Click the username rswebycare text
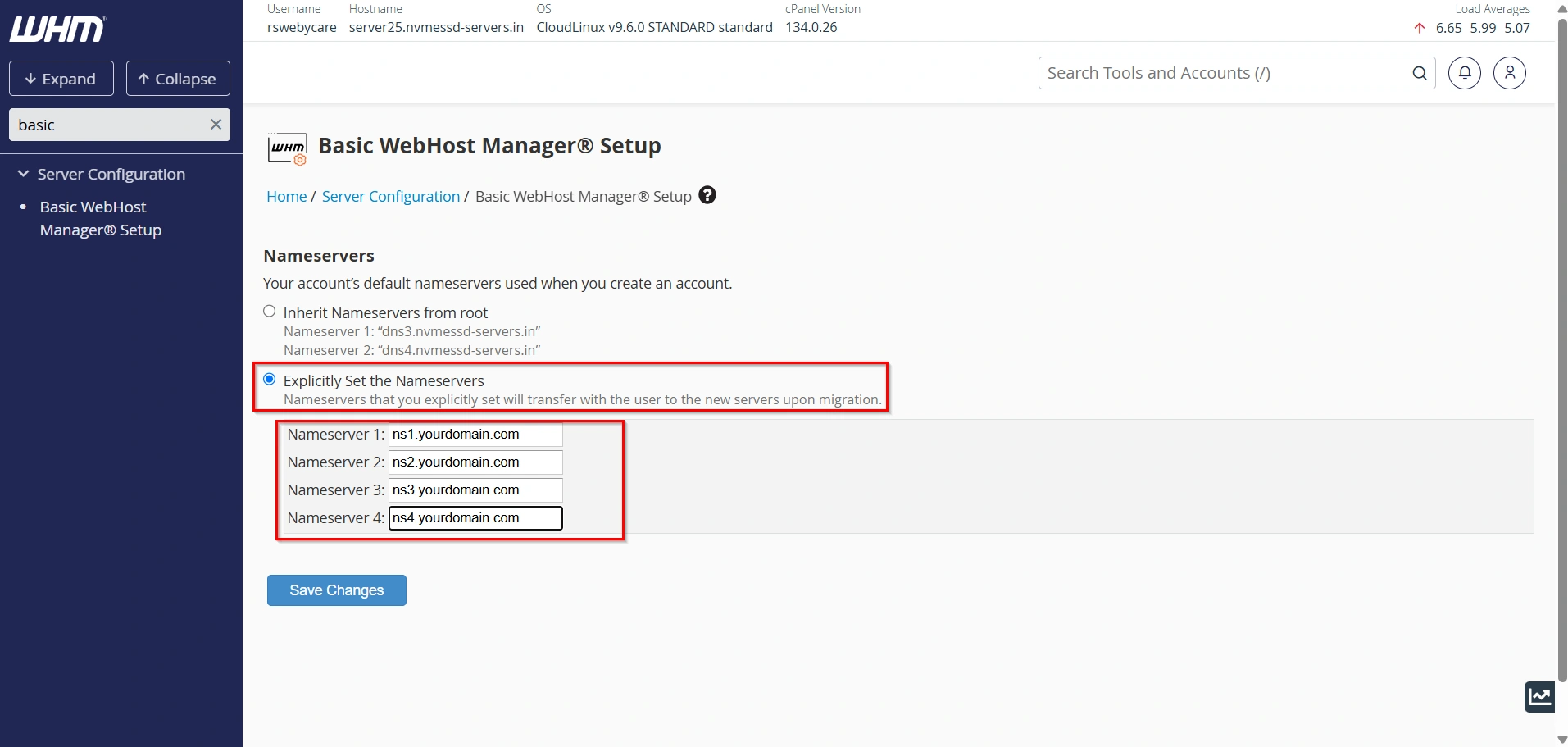Viewport: 1568px width, 747px height. pos(302,27)
